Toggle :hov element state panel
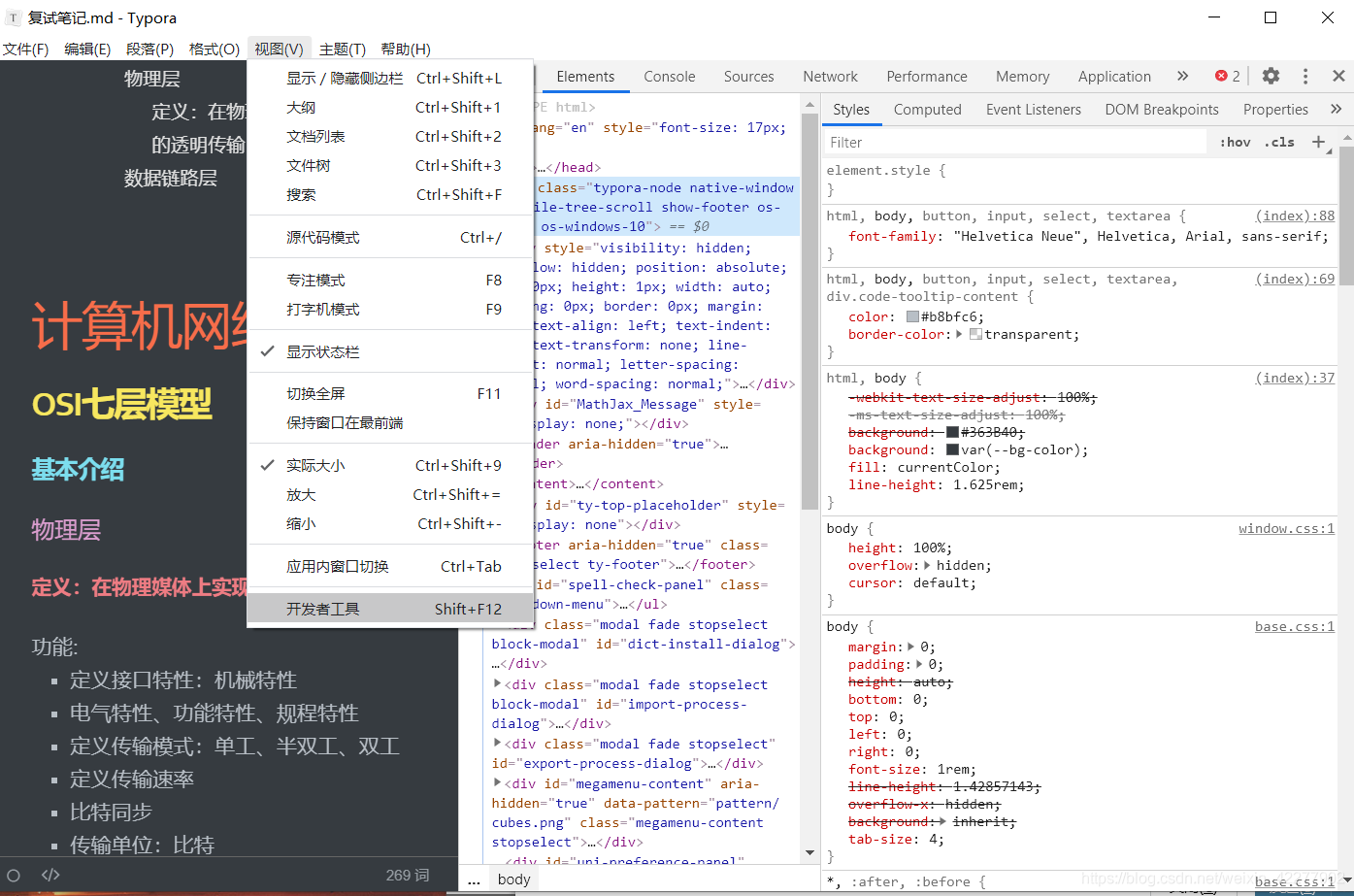 pos(1235,142)
